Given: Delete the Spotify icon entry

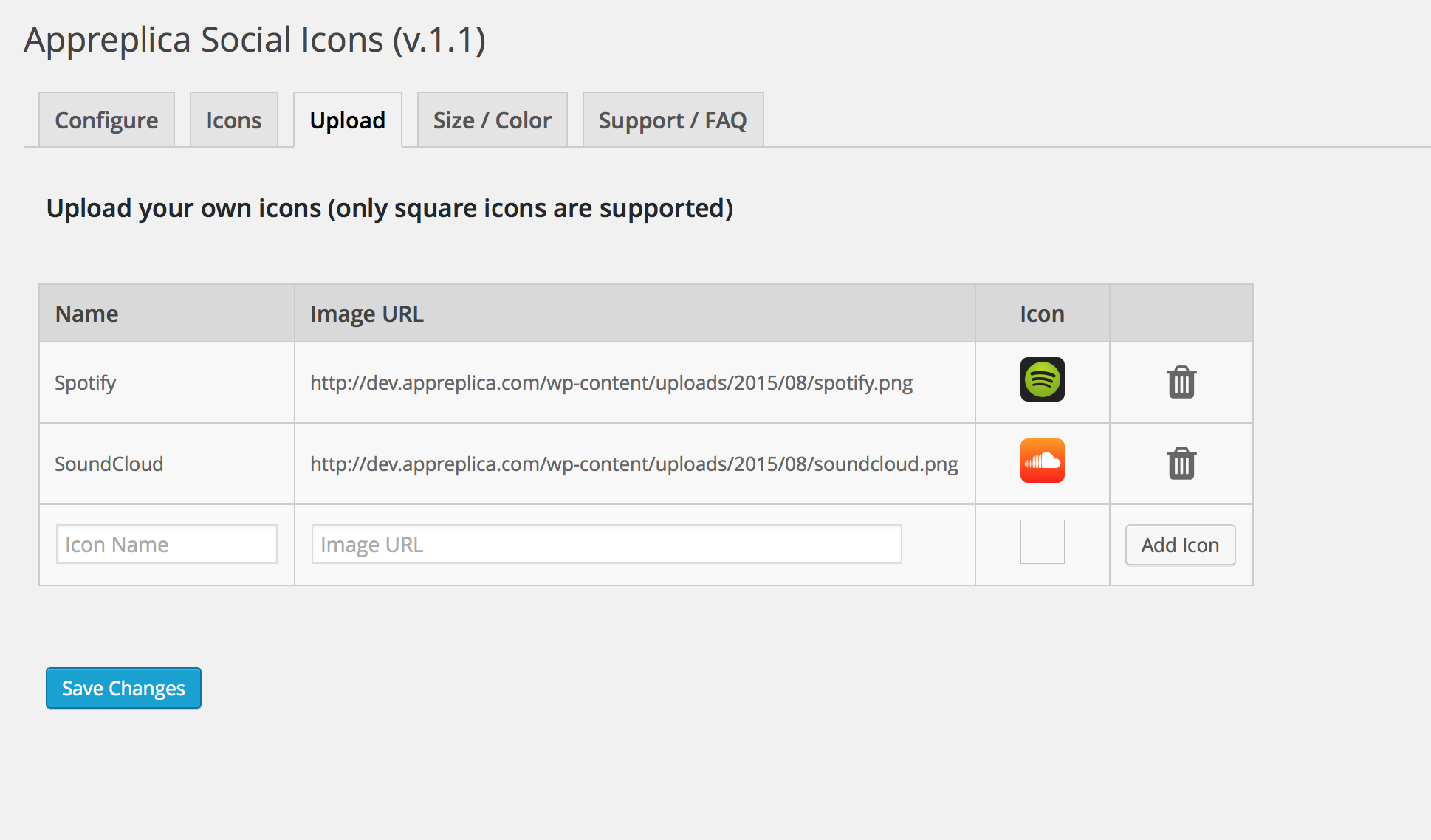Looking at the screenshot, I should [x=1181, y=382].
